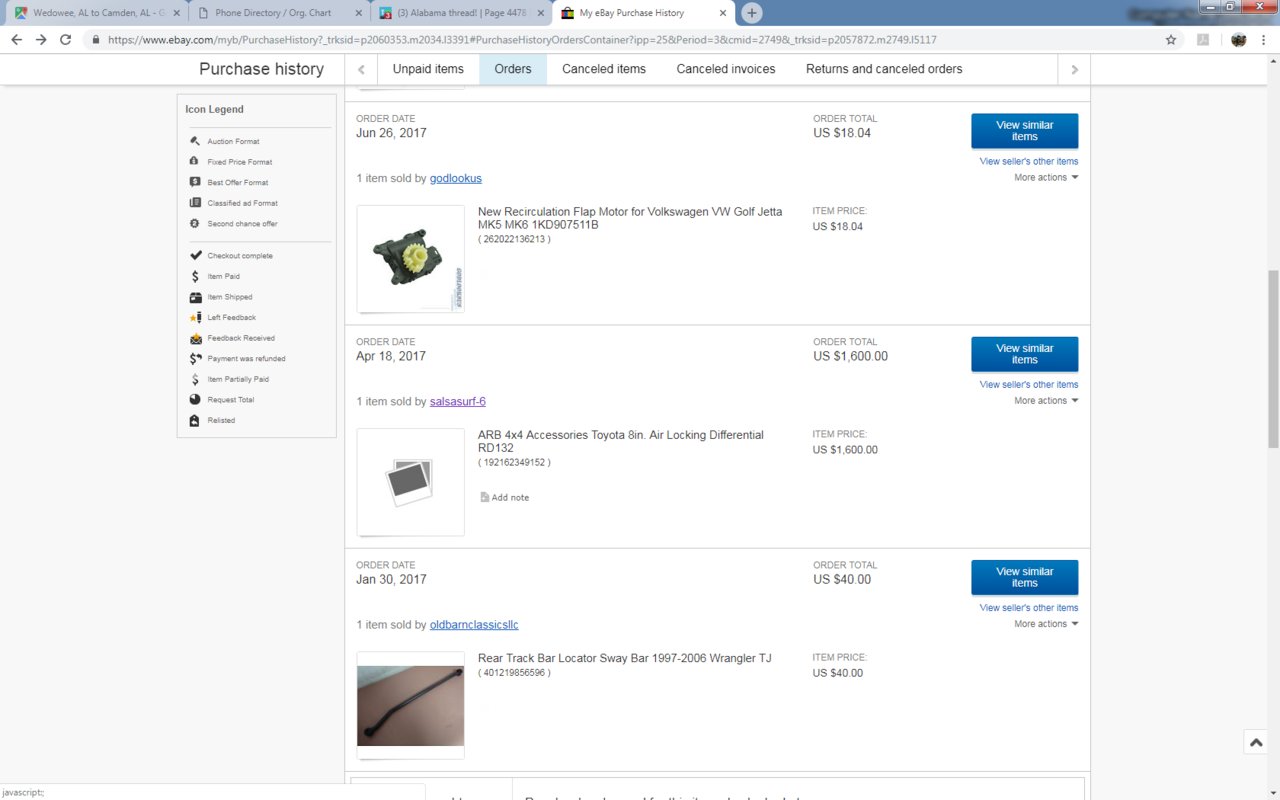Open seller godlookus profile link
This screenshot has height=800, width=1280.
coord(456,178)
